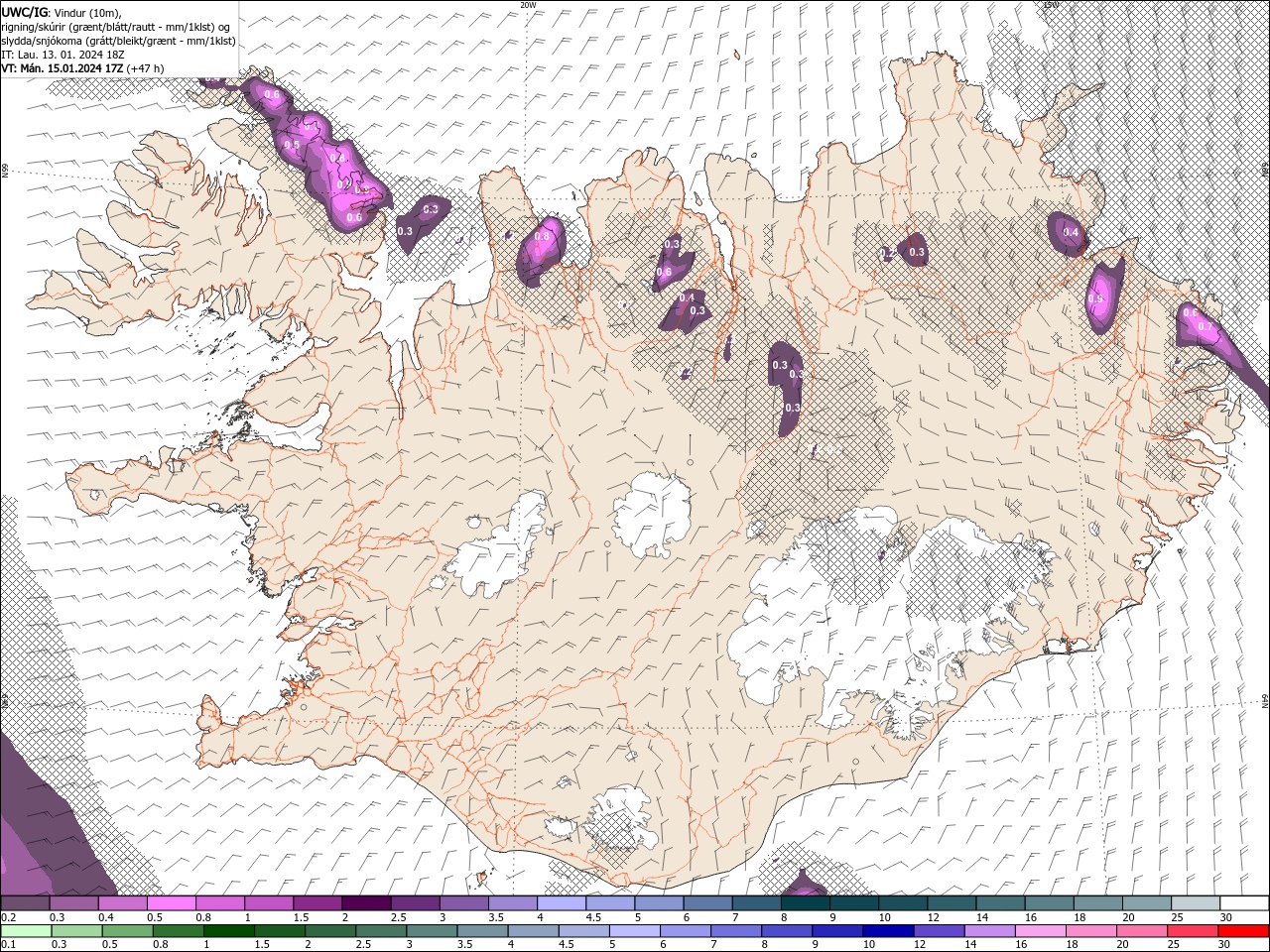Click the 'IT: Lau. 13. 01. 2024 18Z' line
Viewport: 1270px width, 952px height.
pyautogui.click(x=63, y=54)
